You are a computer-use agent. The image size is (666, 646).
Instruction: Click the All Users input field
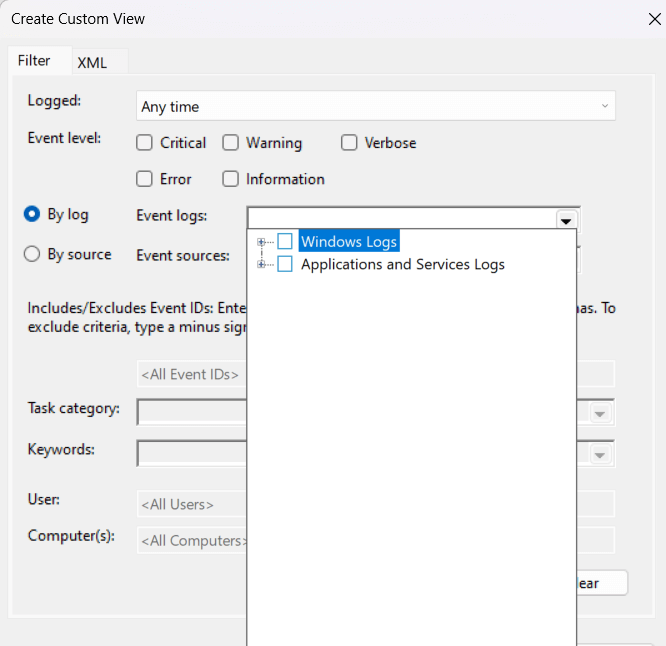(x=192, y=504)
